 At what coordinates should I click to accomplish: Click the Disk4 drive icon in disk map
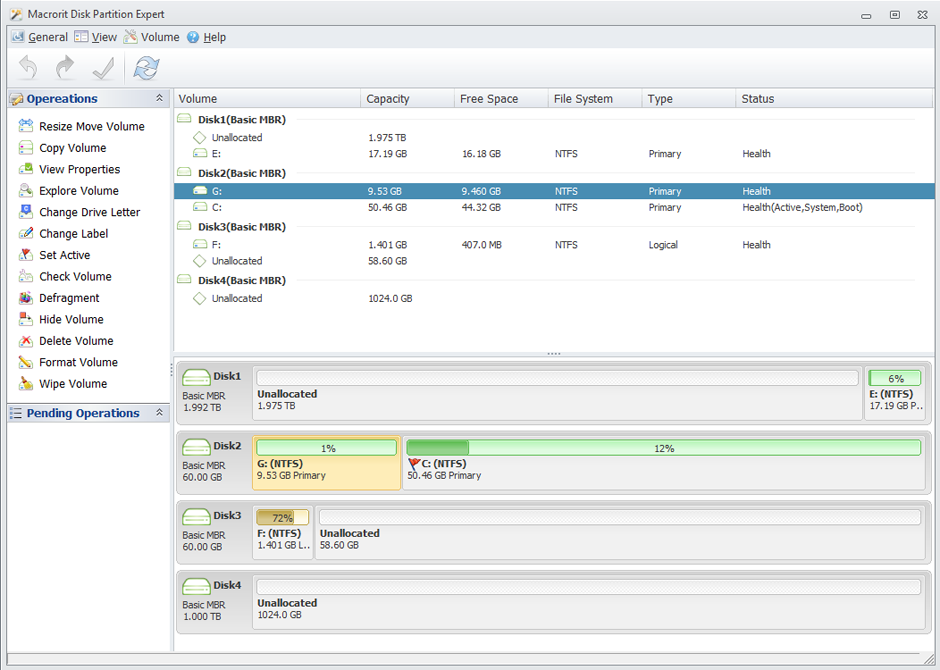pyautogui.click(x=196, y=586)
